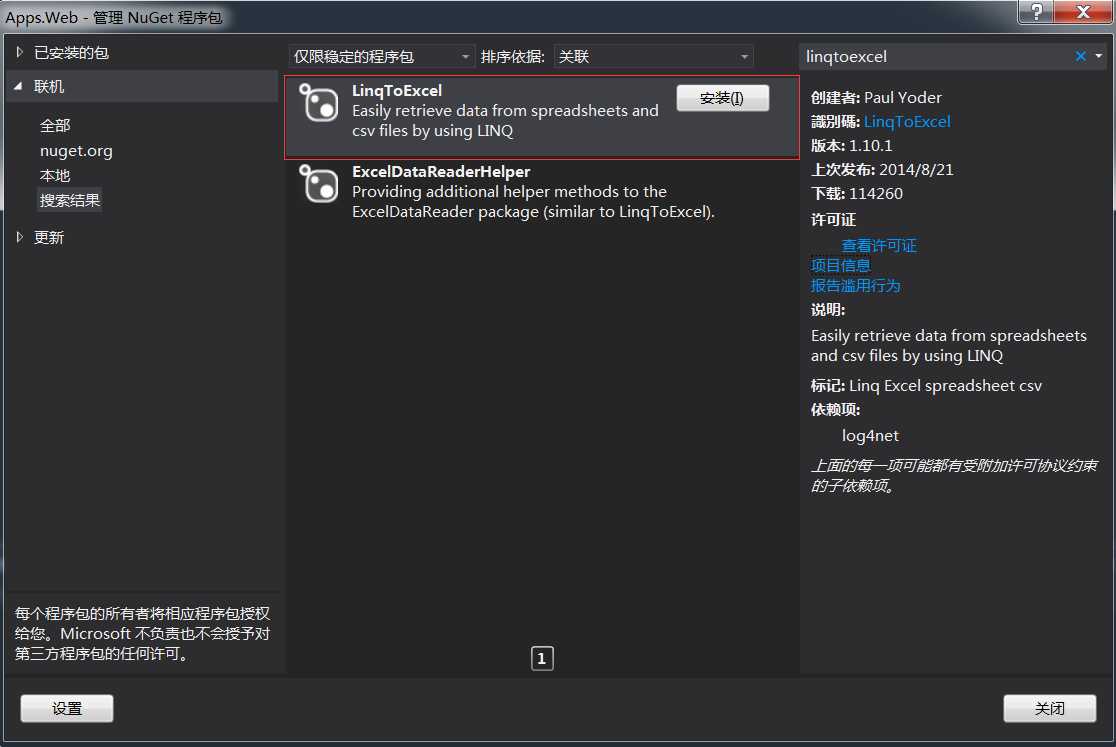Open the 排序依据 关联 dropdown

tap(653, 56)
